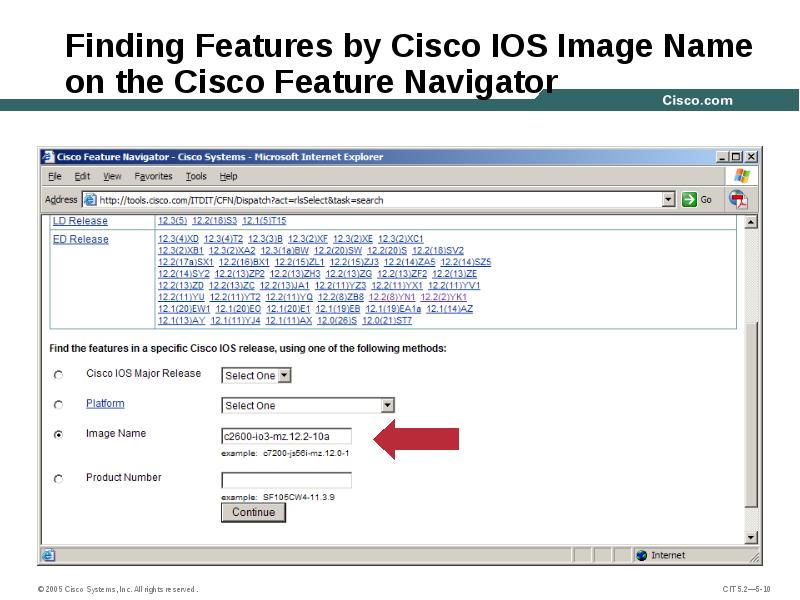Image resolution: width=800 pixels, height=600 pixels.
Task: Open release link 12.3(4)XD
Action: pyautogui.click(x=178, y=239)
